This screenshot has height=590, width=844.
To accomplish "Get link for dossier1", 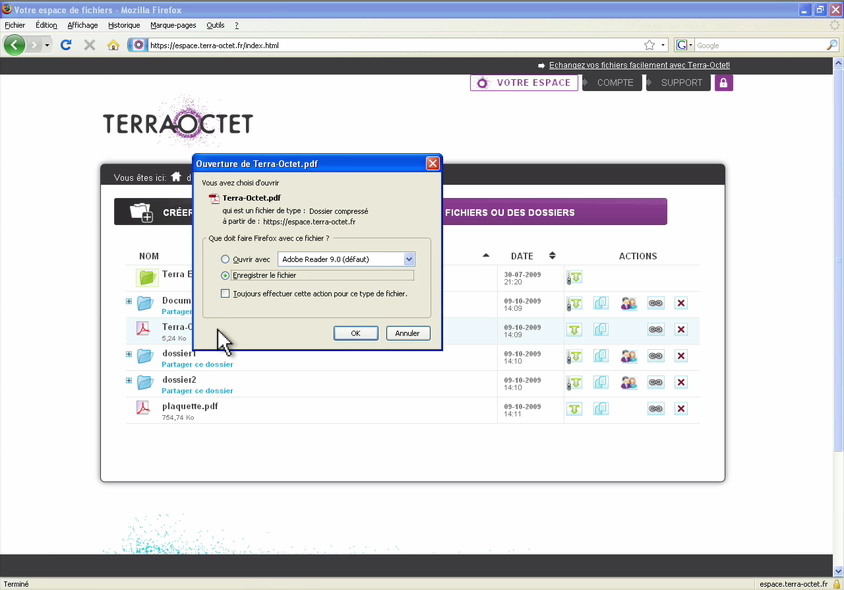I will [655, 356].
